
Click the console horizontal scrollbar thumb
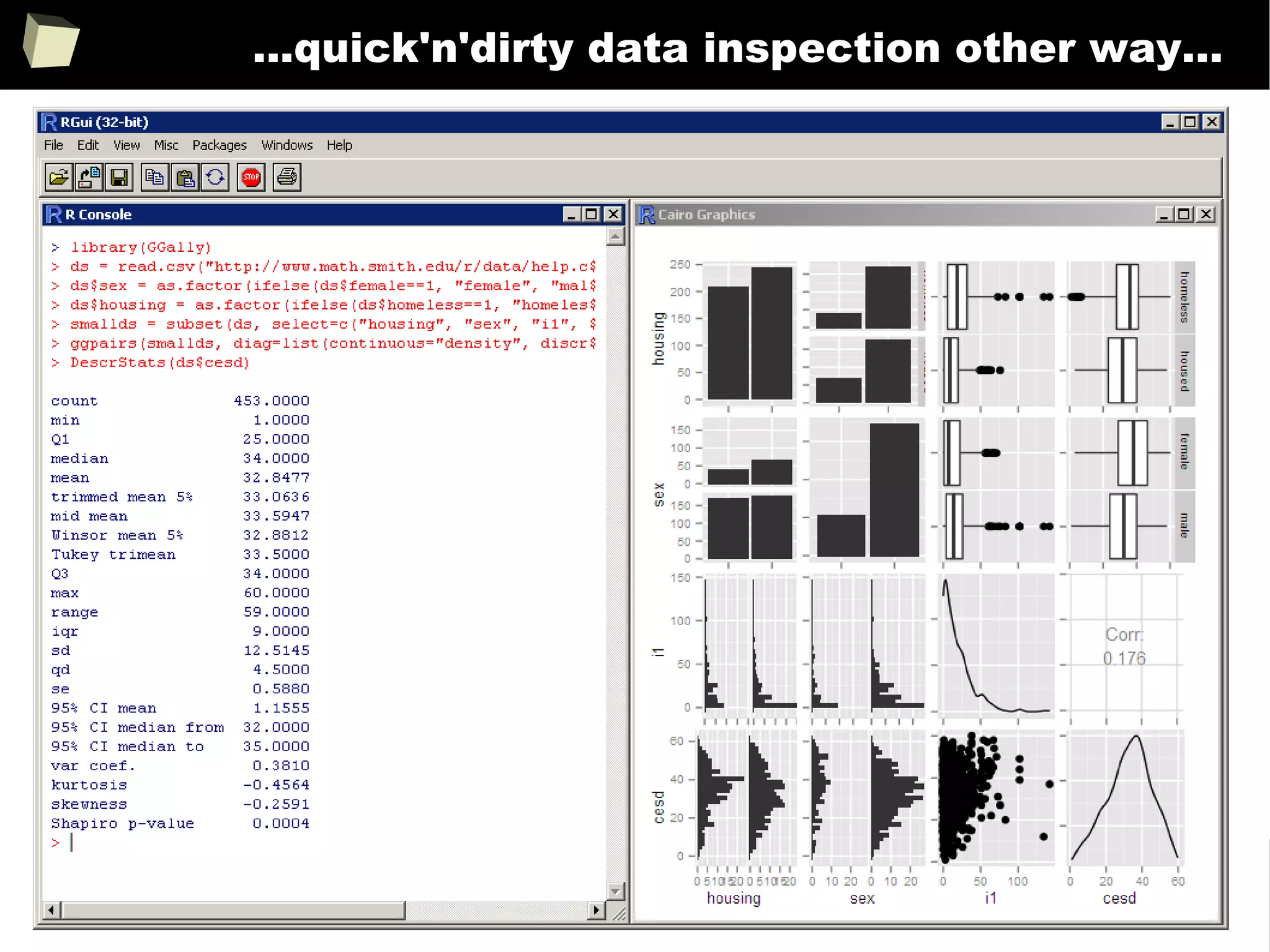point(233,910)
